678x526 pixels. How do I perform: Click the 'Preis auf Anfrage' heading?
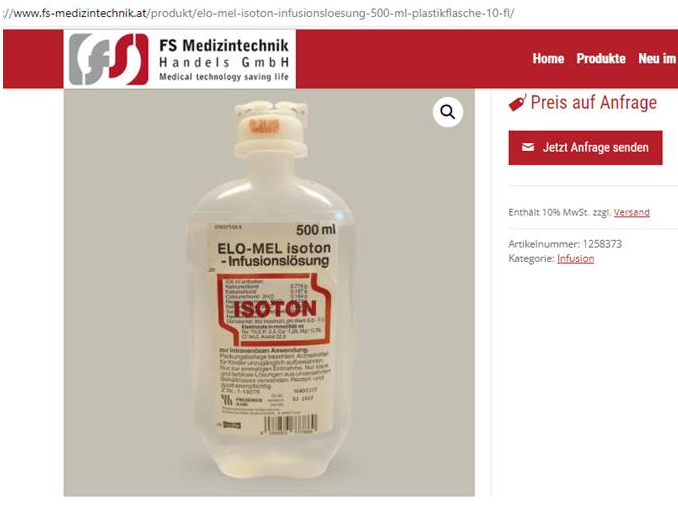(x=593, y=103)
